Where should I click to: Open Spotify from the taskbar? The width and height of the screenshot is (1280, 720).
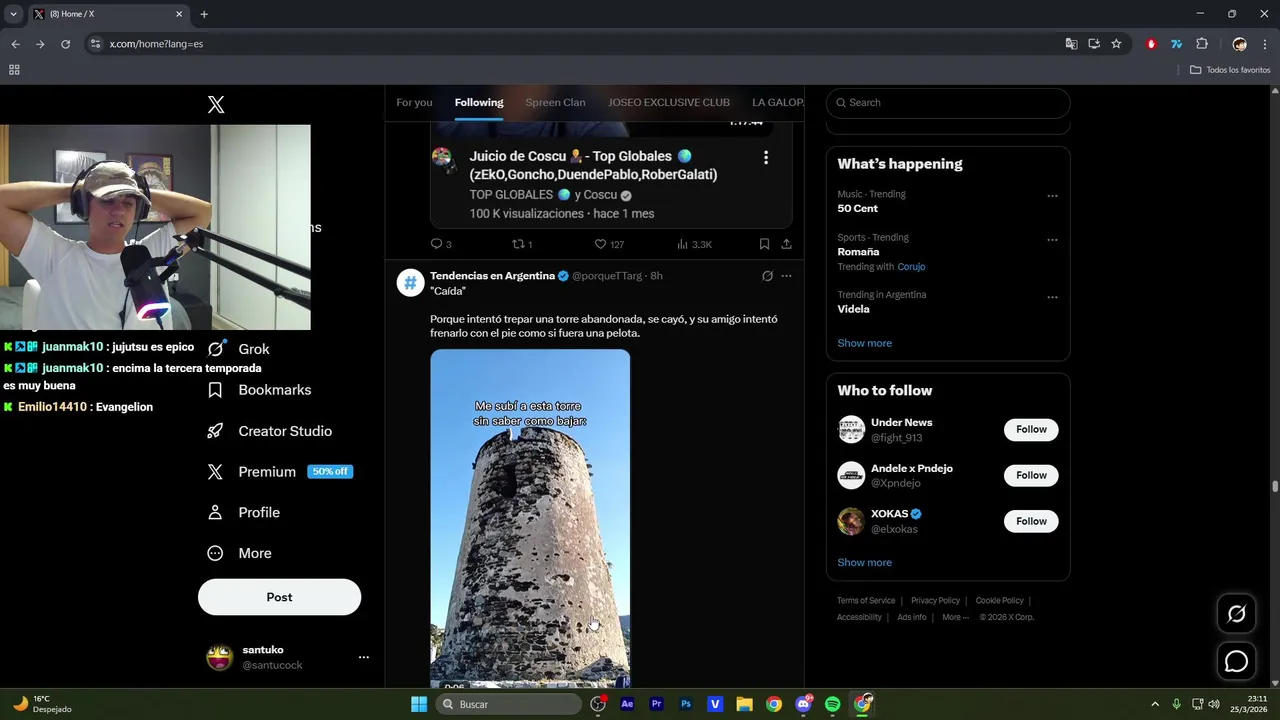point(832,704)
